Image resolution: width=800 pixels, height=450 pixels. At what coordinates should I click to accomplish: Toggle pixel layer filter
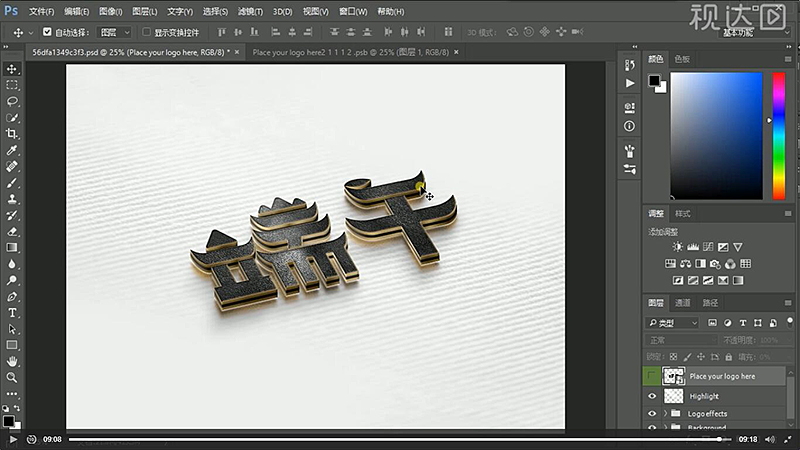tap(712, 323)
